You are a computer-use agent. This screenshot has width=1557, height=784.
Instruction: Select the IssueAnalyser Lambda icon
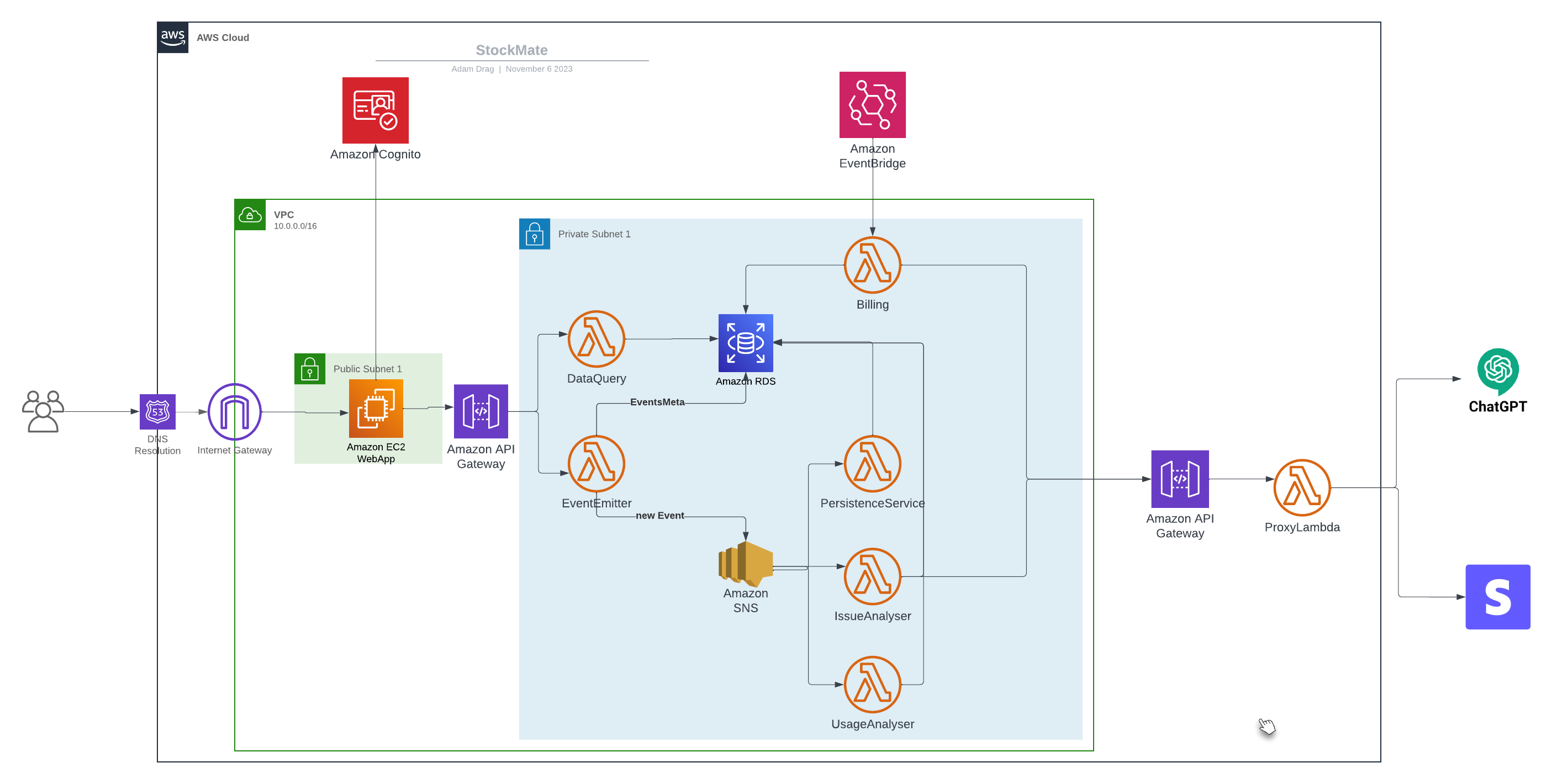(x=872, y=576)
